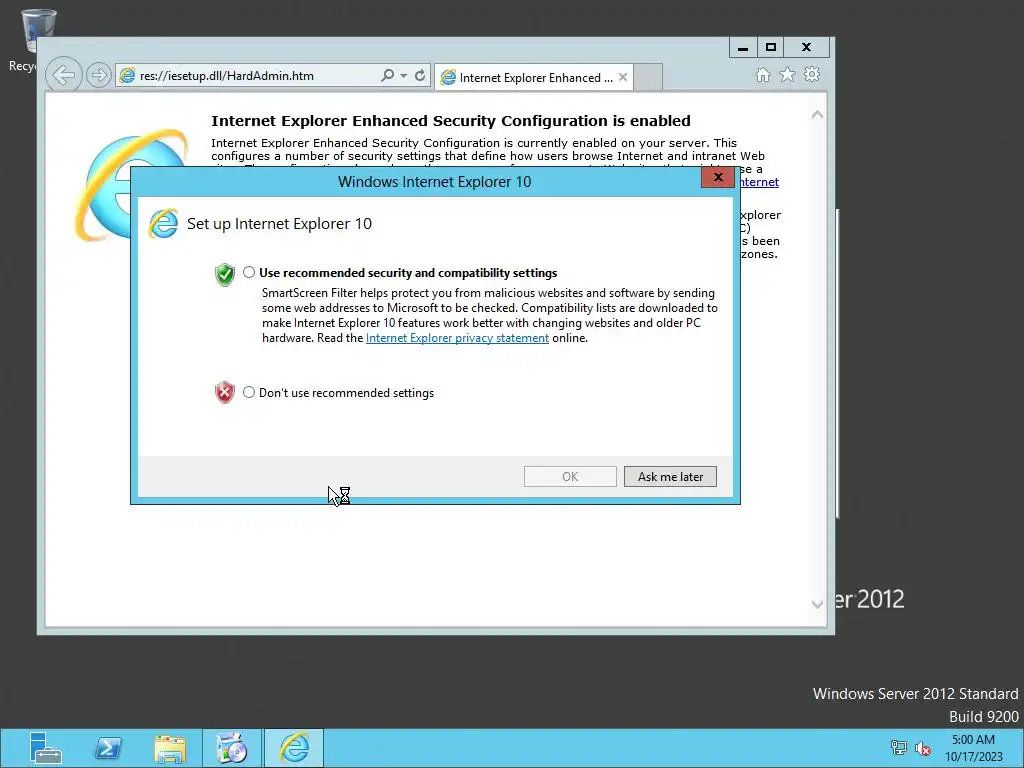
Task: Click the IE logo in setup dialog header
Action: tap(163, 224)
